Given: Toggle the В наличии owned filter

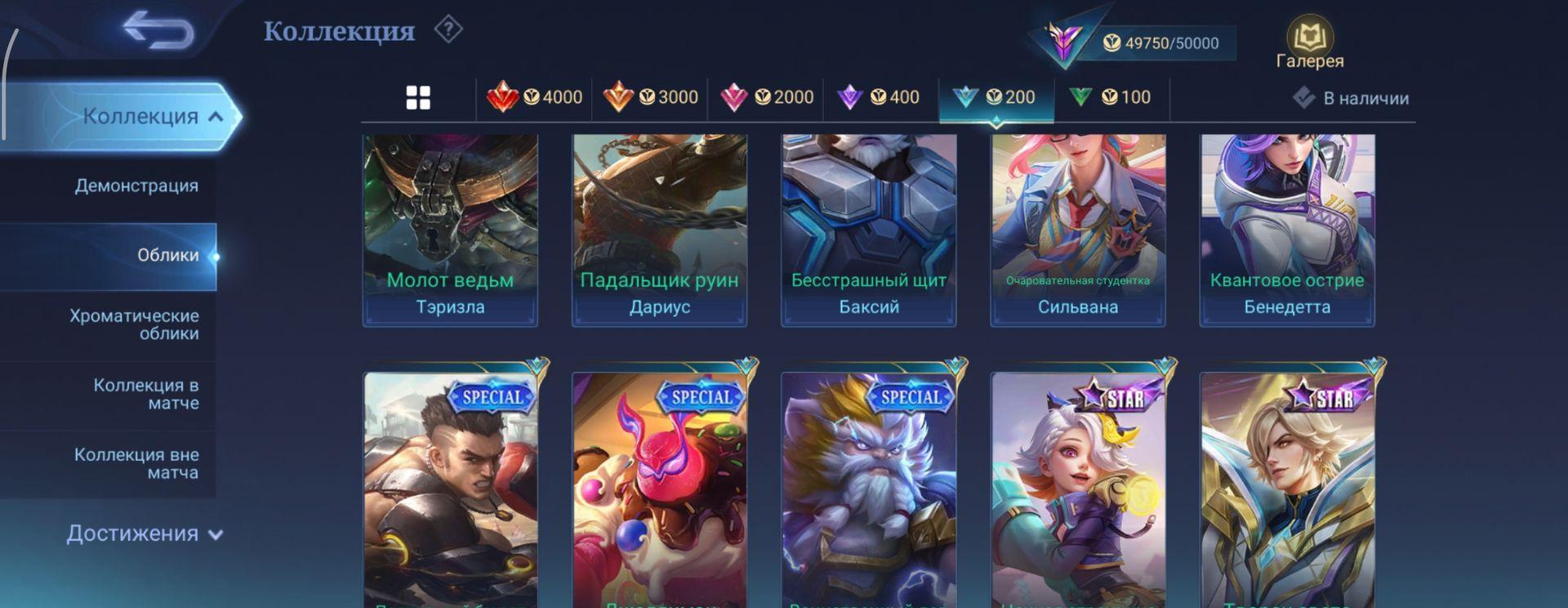Looking at the screenshot, I should 1351,99.
